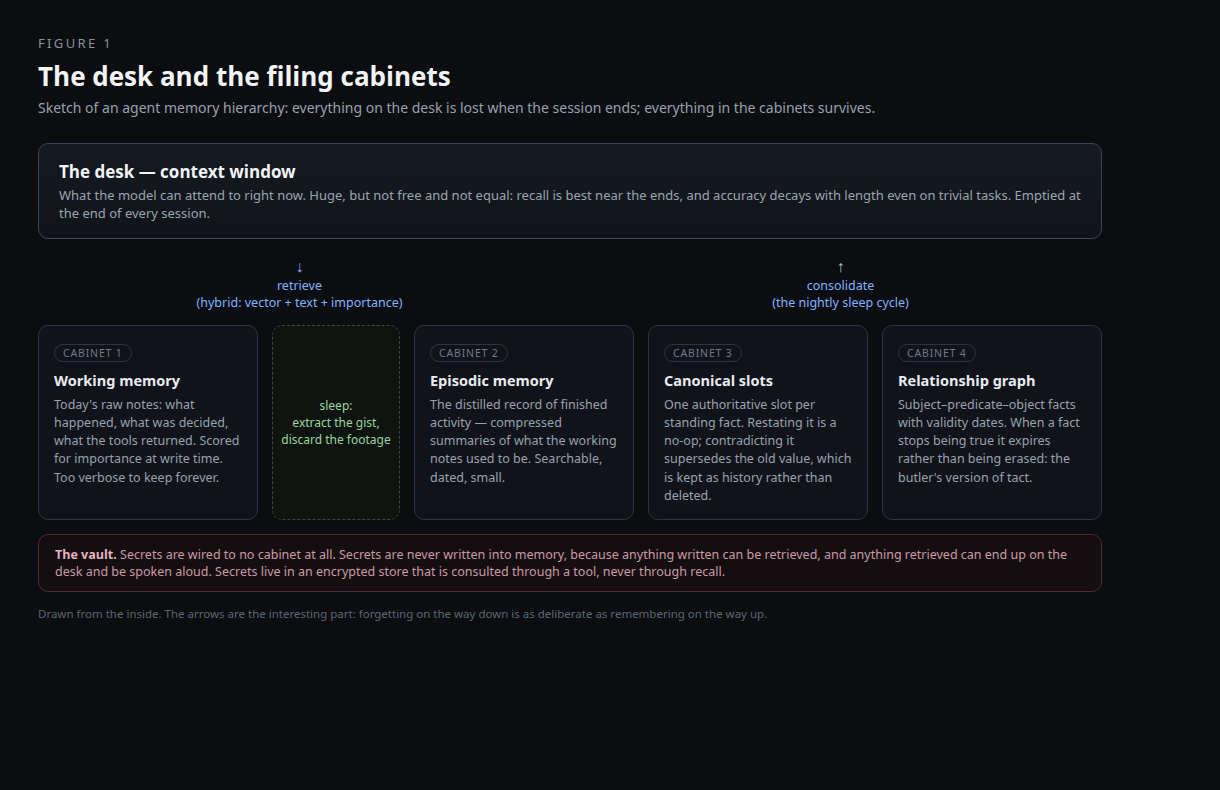Click the 'Relationship graph' heading
Screen dimensions: 1220x790
966,381
